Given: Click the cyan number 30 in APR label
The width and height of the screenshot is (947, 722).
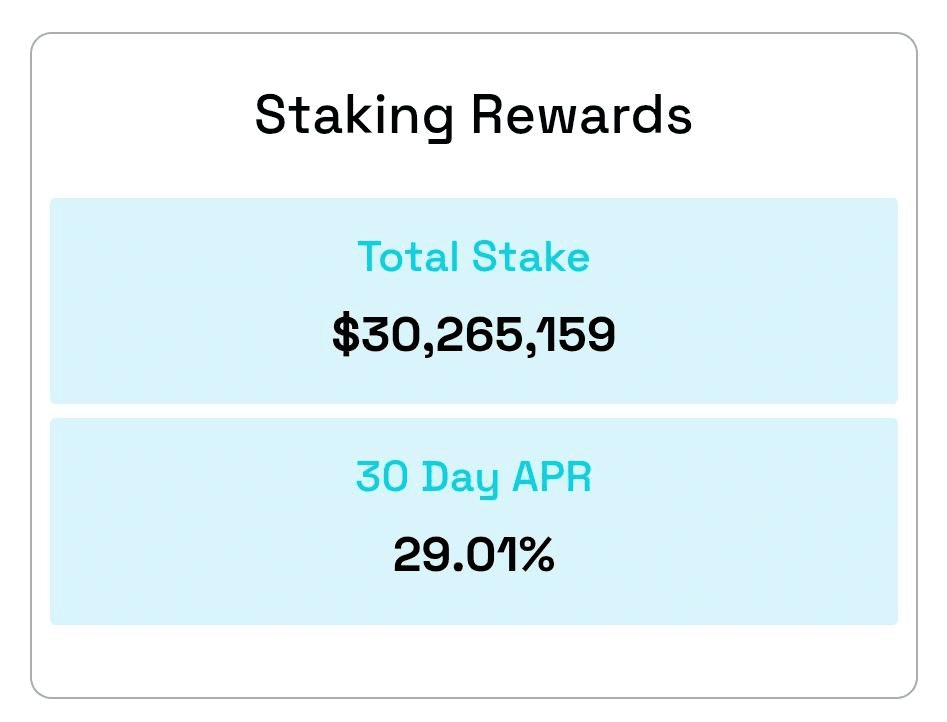Looking at the screenshot, I should tap(382, 477).
